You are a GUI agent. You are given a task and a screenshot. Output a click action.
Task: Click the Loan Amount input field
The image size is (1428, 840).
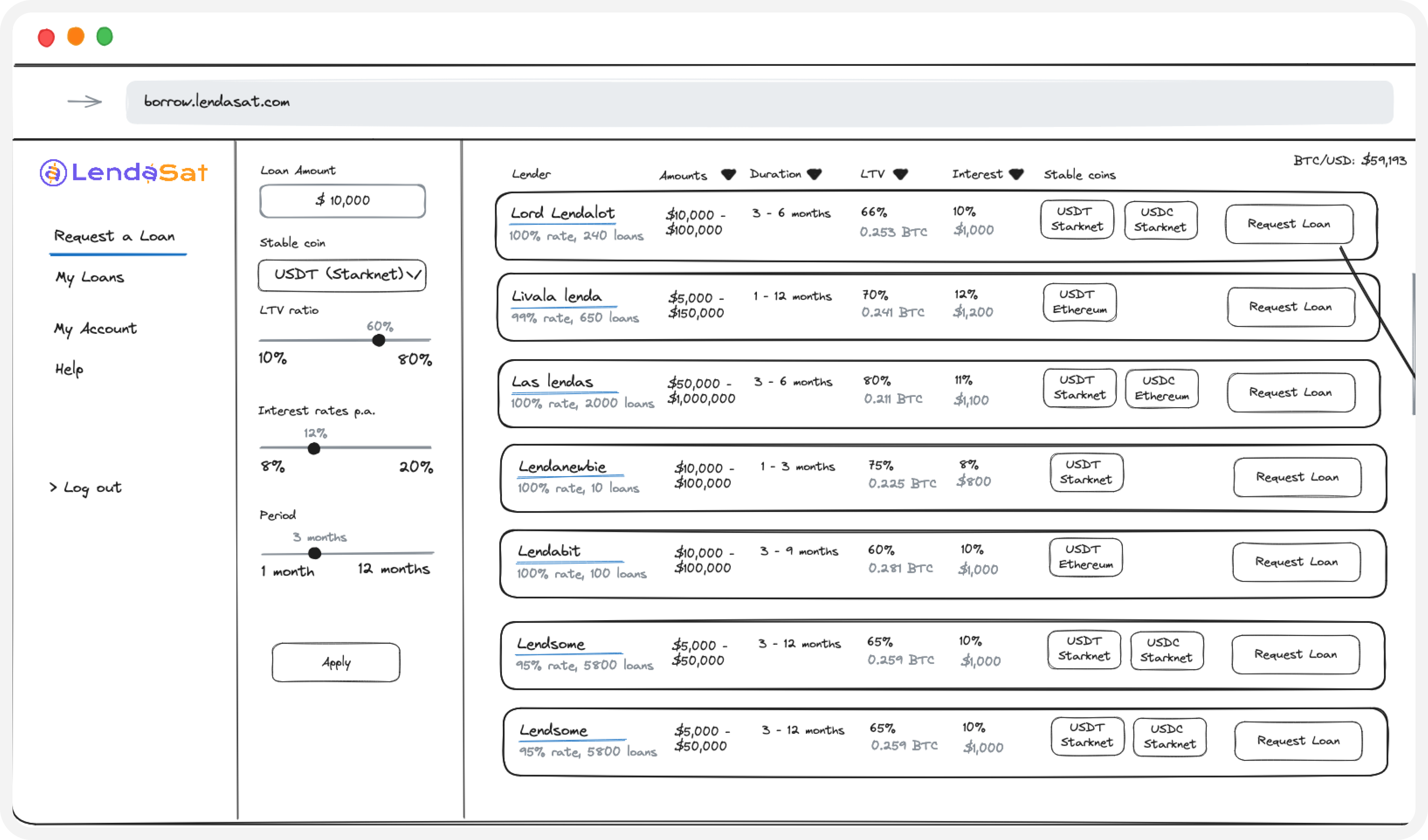(x=342, y=201)
